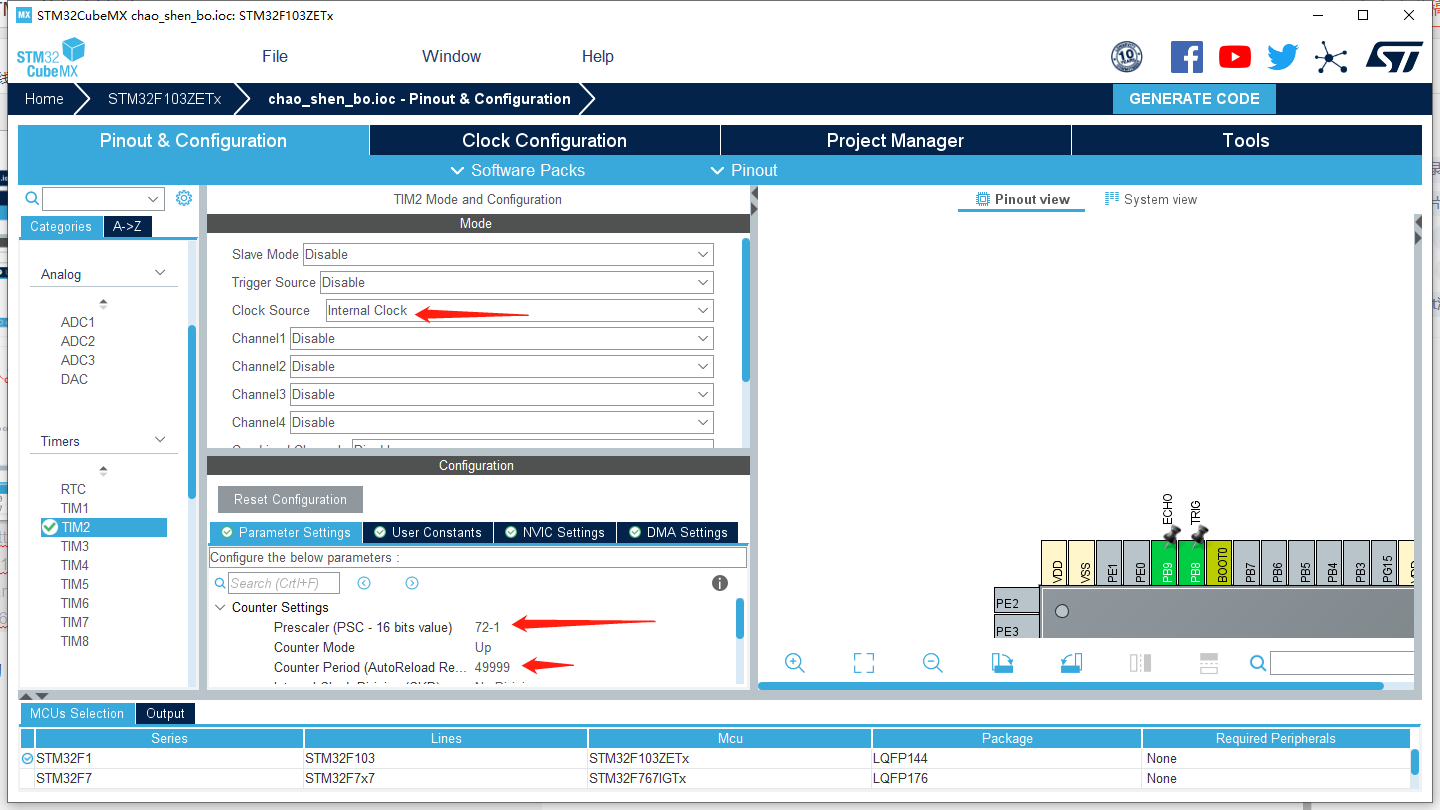Select the BOOT0 pin
Viewport: 1440px width, 810px height.
tap(1219, 563)
